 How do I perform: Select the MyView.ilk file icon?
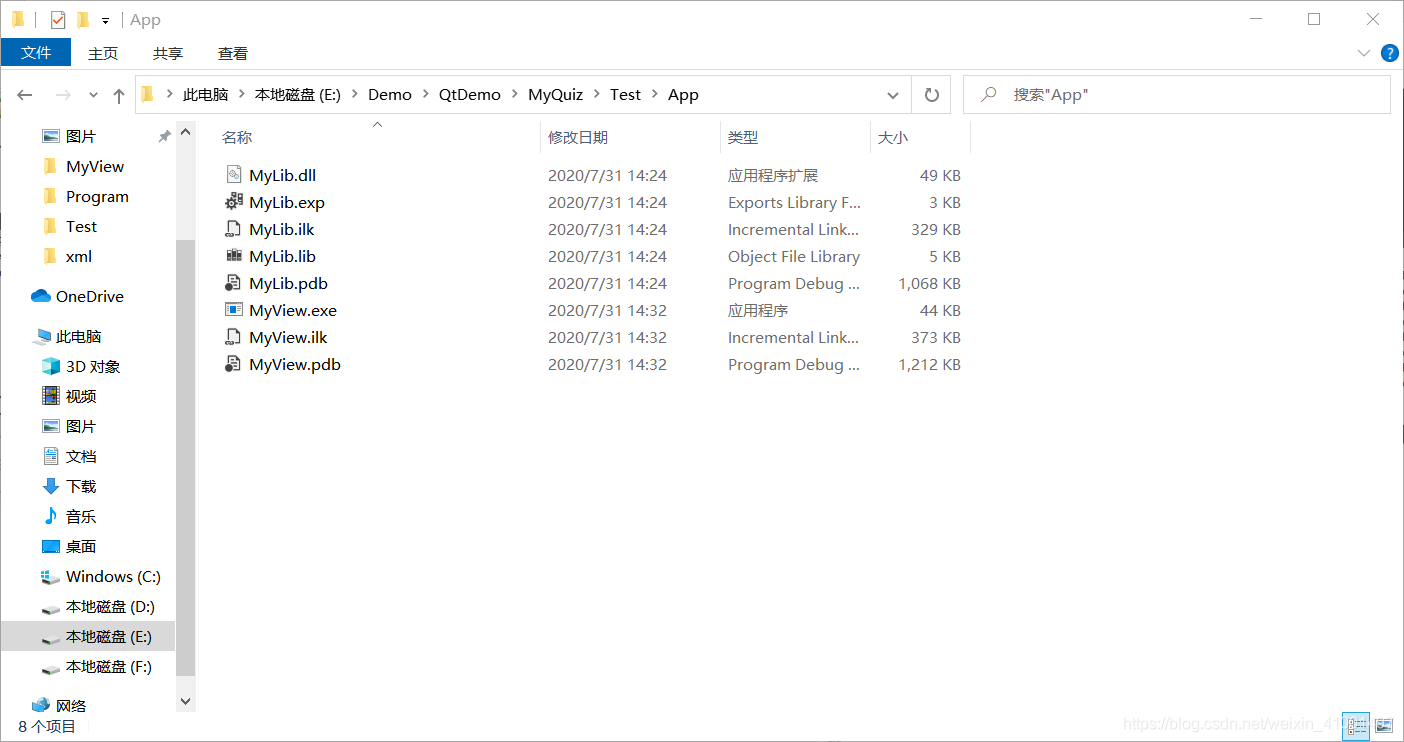tap(233, 337)
